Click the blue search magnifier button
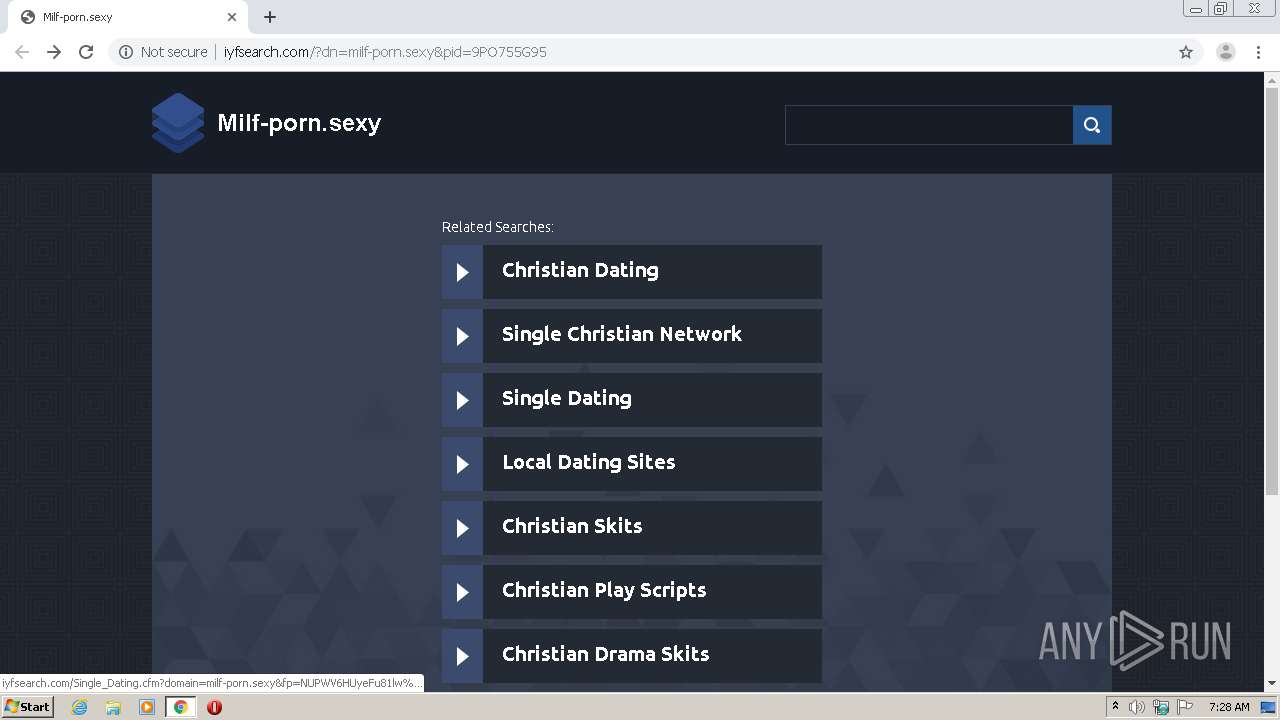Viewport: 1280px width, 720px height. click(1092, 125)
